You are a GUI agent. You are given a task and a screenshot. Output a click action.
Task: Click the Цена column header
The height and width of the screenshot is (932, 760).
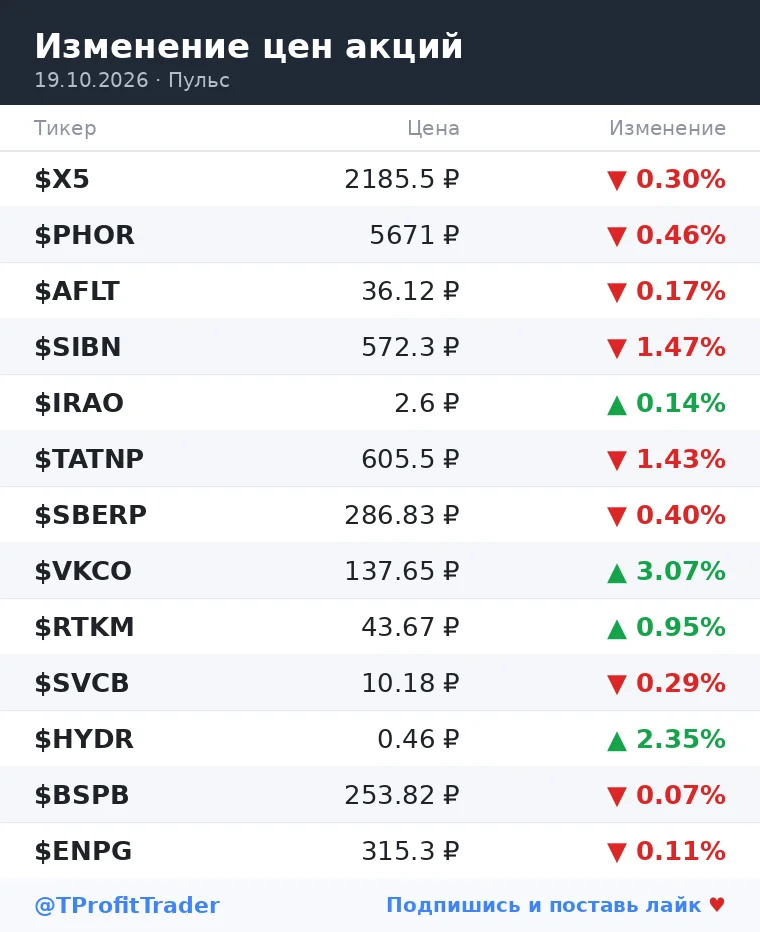coord(433,128)
